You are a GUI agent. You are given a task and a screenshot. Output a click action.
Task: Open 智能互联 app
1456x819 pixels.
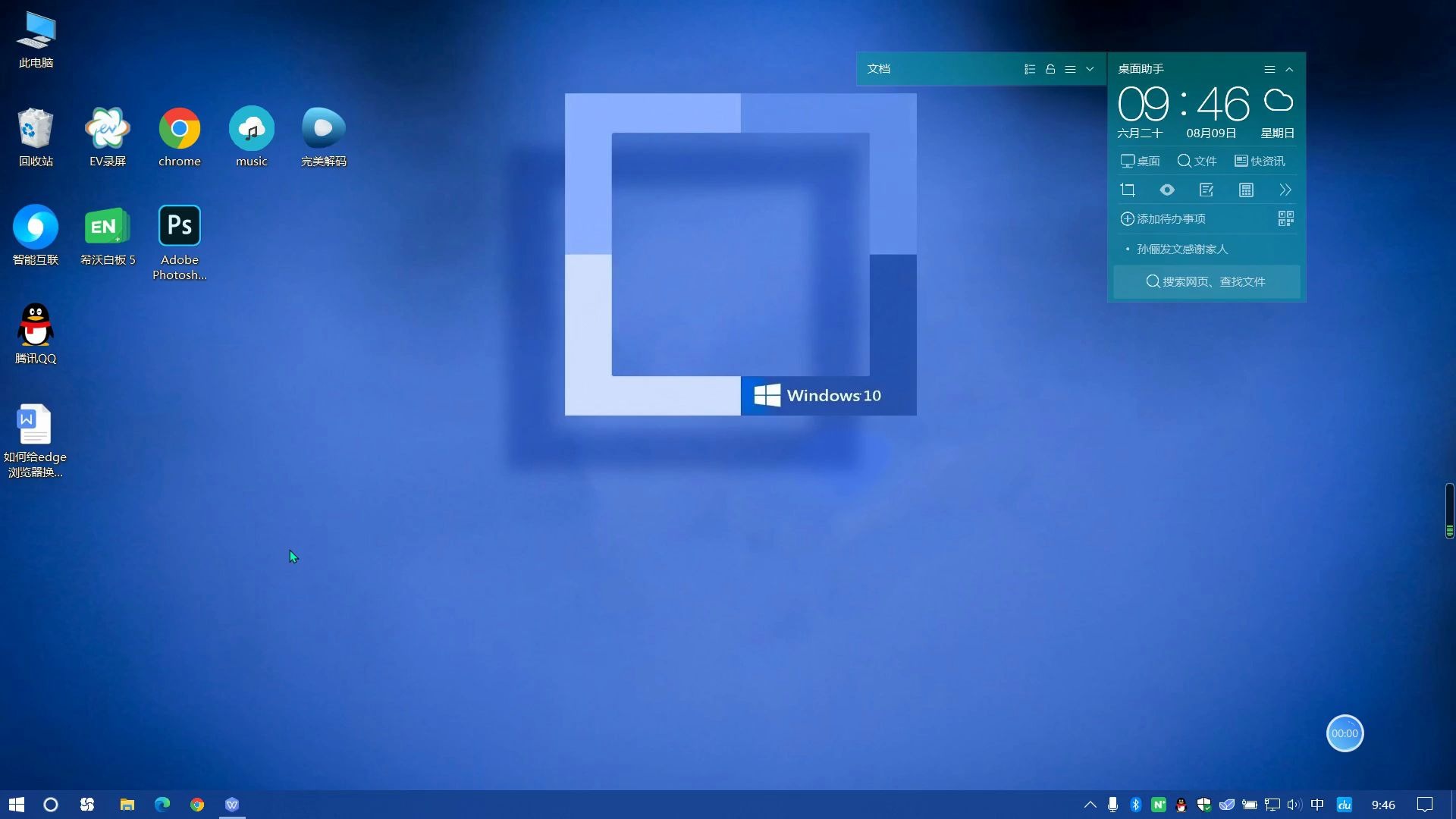pos(35,226)
